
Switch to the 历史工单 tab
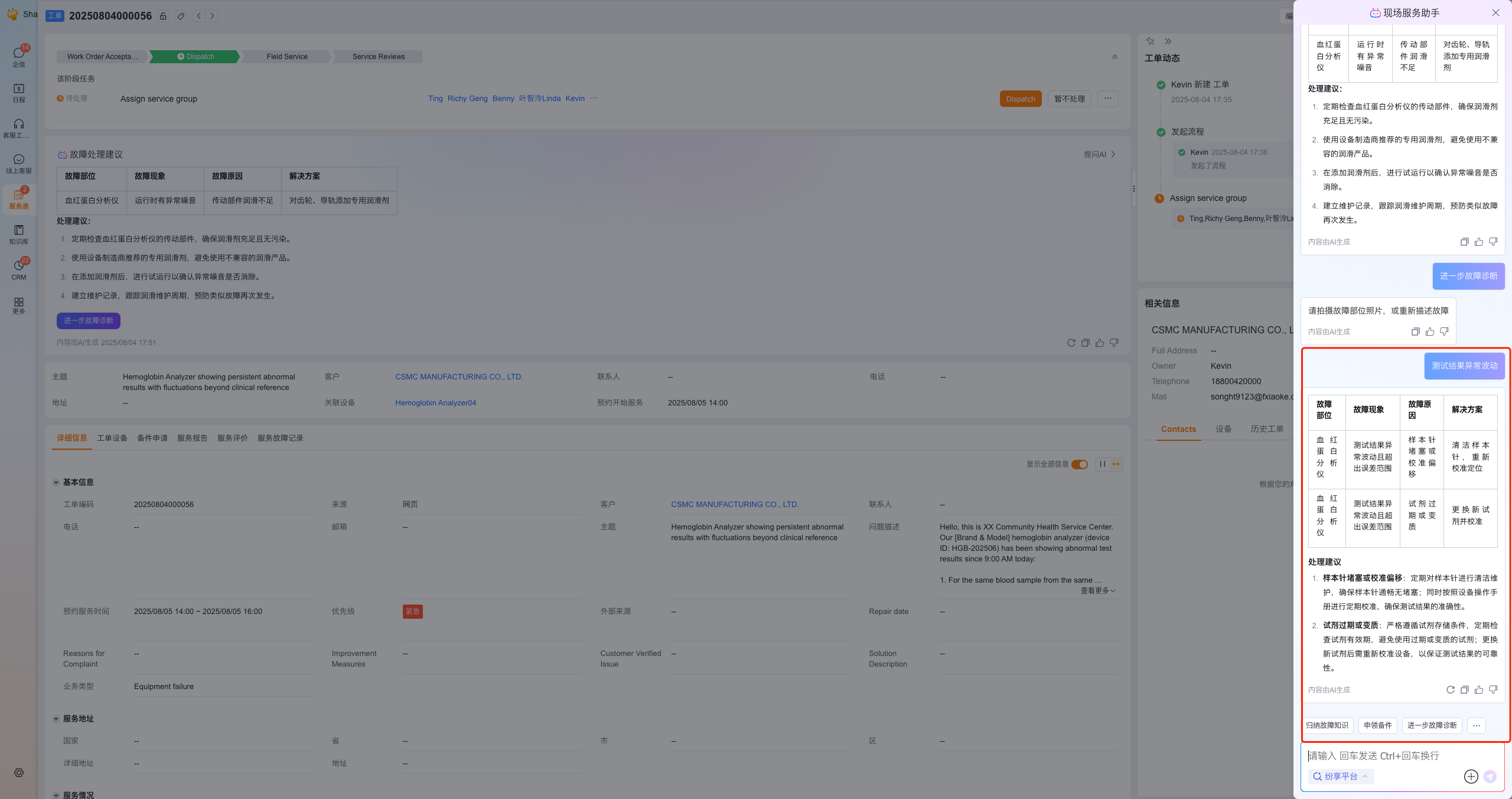(1267, 429)
